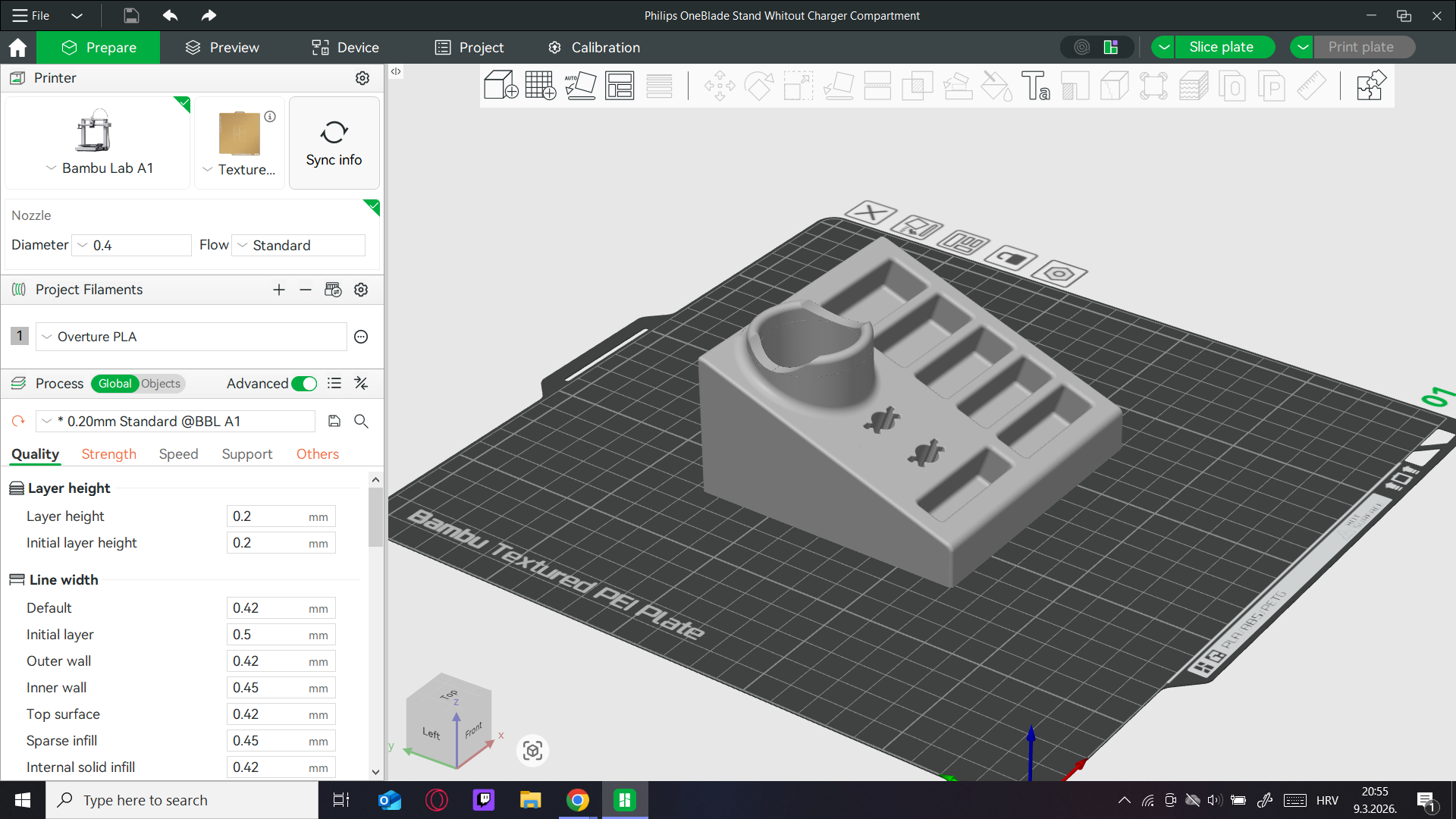Viewport: 1456px width, 819px height.
Task: Click the settings panel scrollbar
Action: (375, 517)
